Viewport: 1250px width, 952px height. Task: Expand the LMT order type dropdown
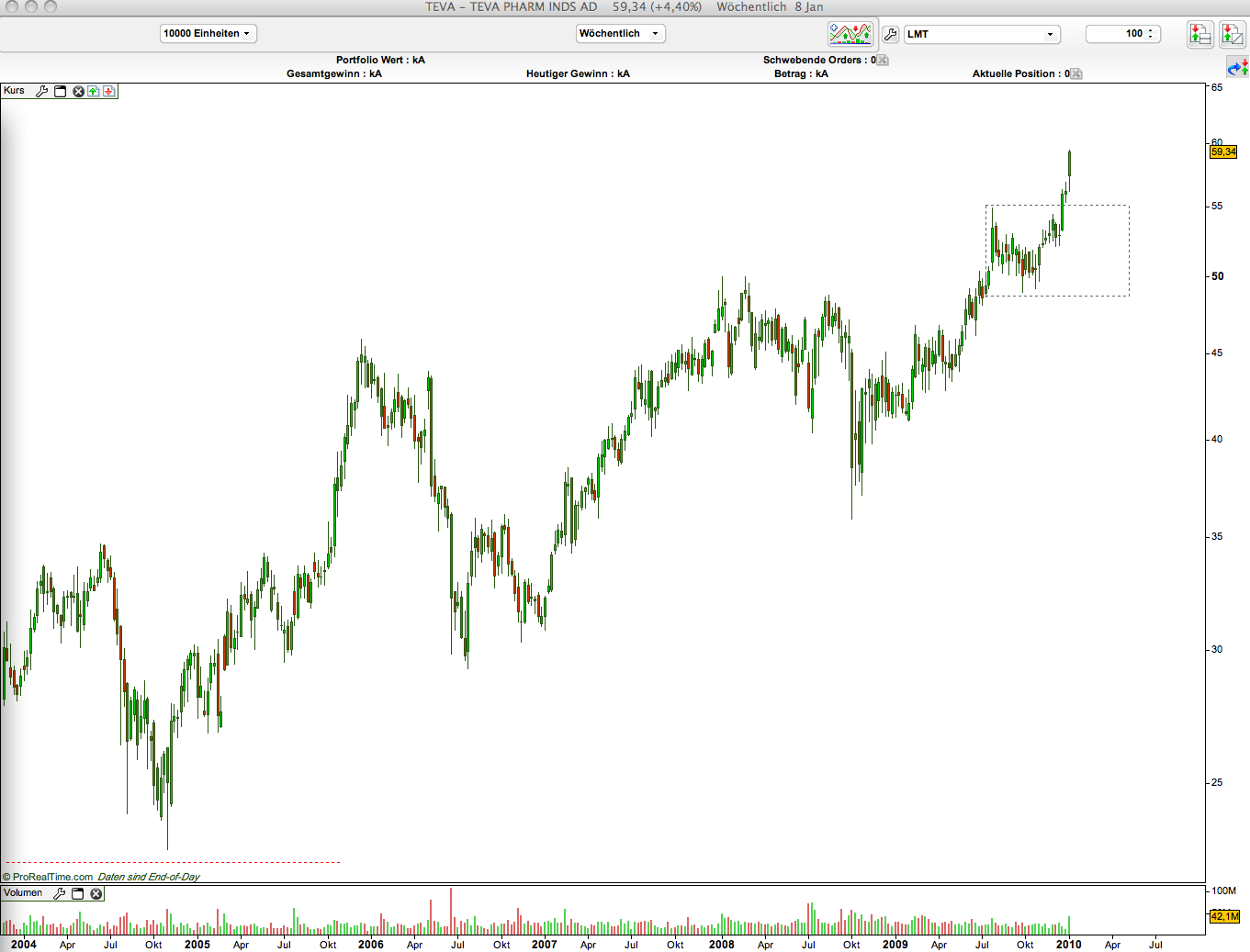(982, 34)
